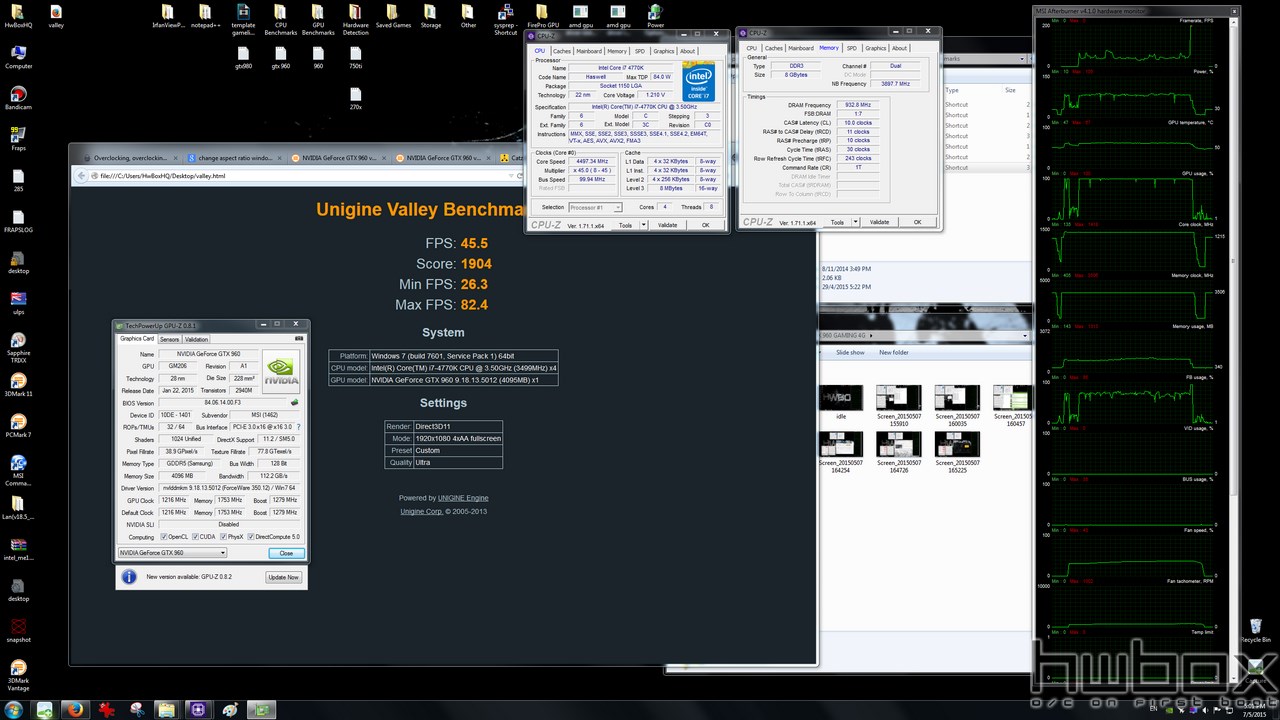Click the GPU-Z BIOS save chip icon

coord(294,402)
